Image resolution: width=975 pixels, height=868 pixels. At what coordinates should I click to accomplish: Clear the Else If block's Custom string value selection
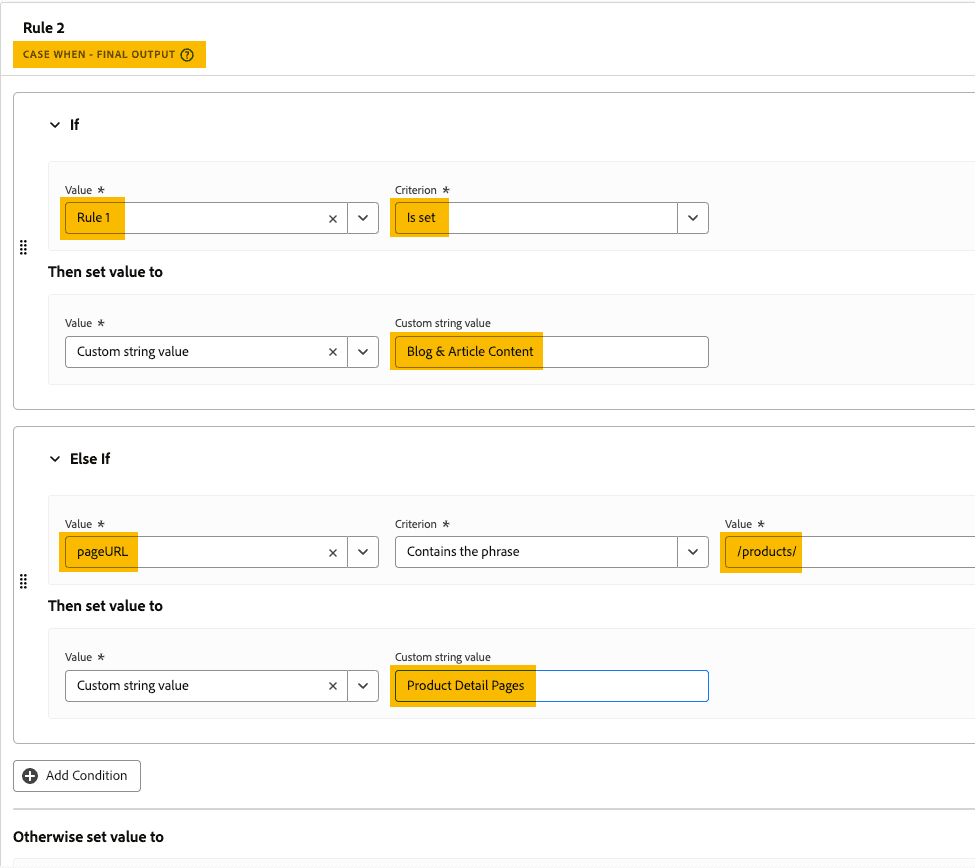pos(333,686)
